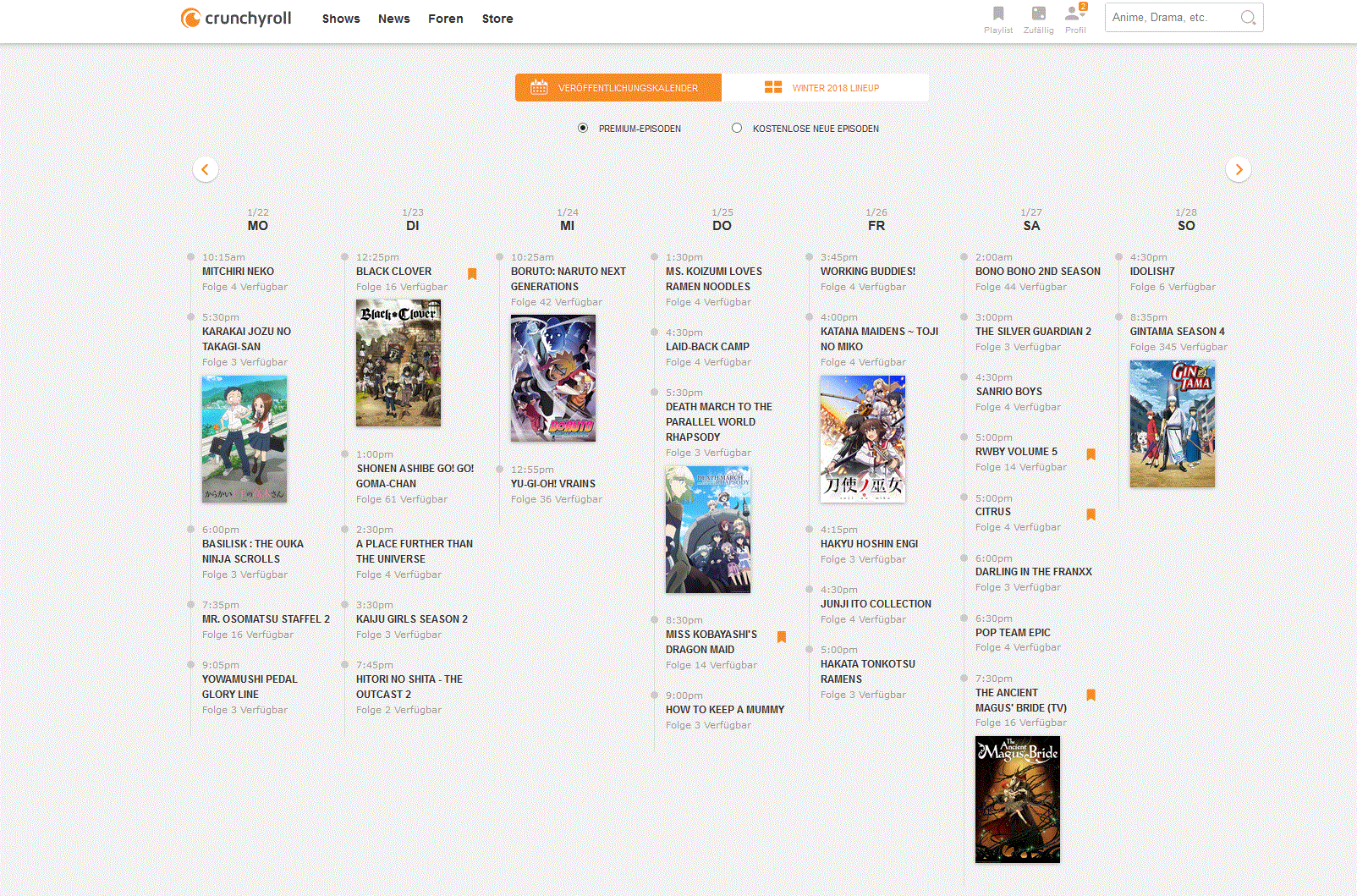Image resolution: width=1357 pixels, height=896 pixels.
Task: Open How to Keep a Mummy link
Action: click(x=725, y=710)
